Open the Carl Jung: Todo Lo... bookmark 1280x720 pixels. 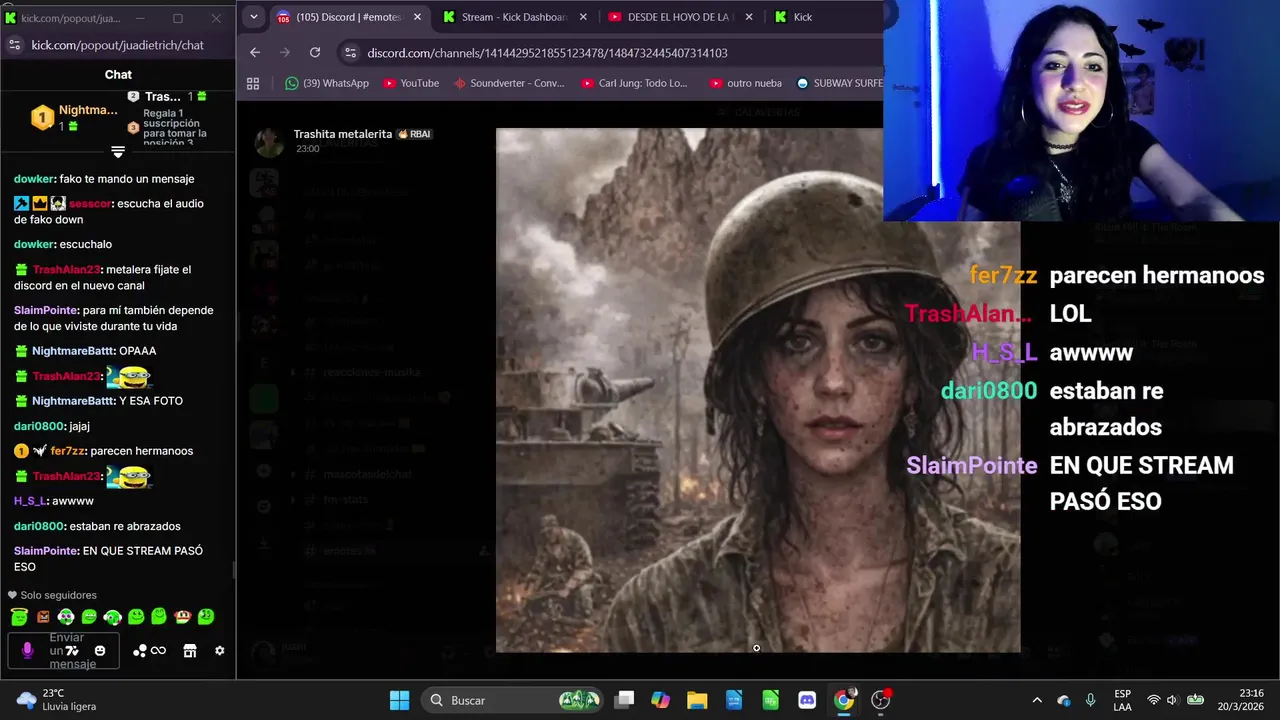point(634,83)
